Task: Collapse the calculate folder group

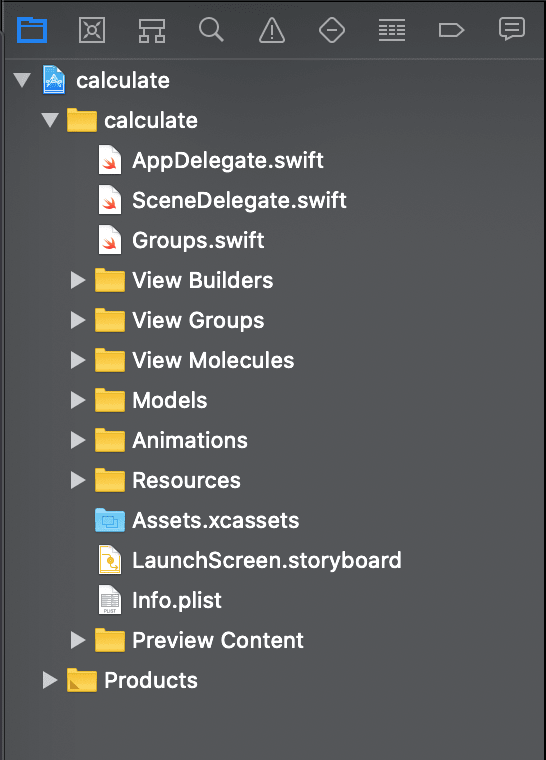Action: [50, 120]
